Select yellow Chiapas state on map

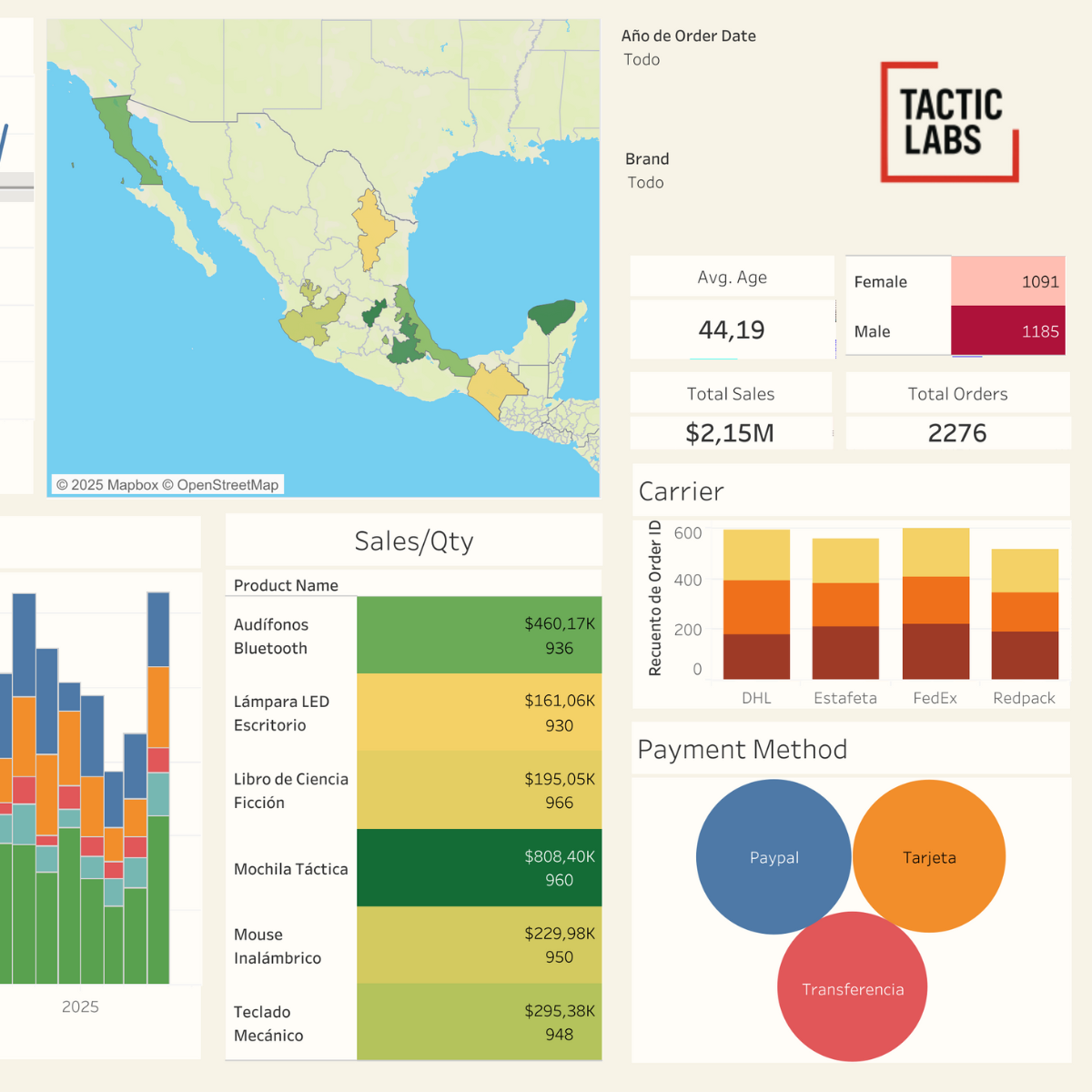(x=494, y=387)
